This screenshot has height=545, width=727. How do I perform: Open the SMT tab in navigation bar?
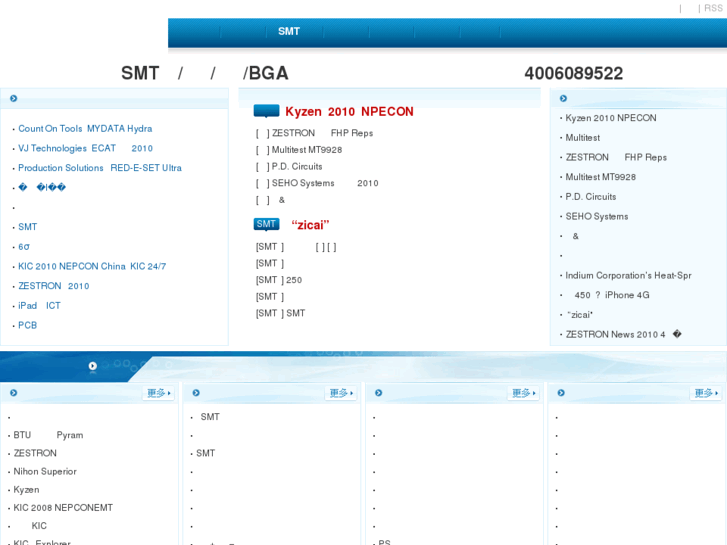289,32
